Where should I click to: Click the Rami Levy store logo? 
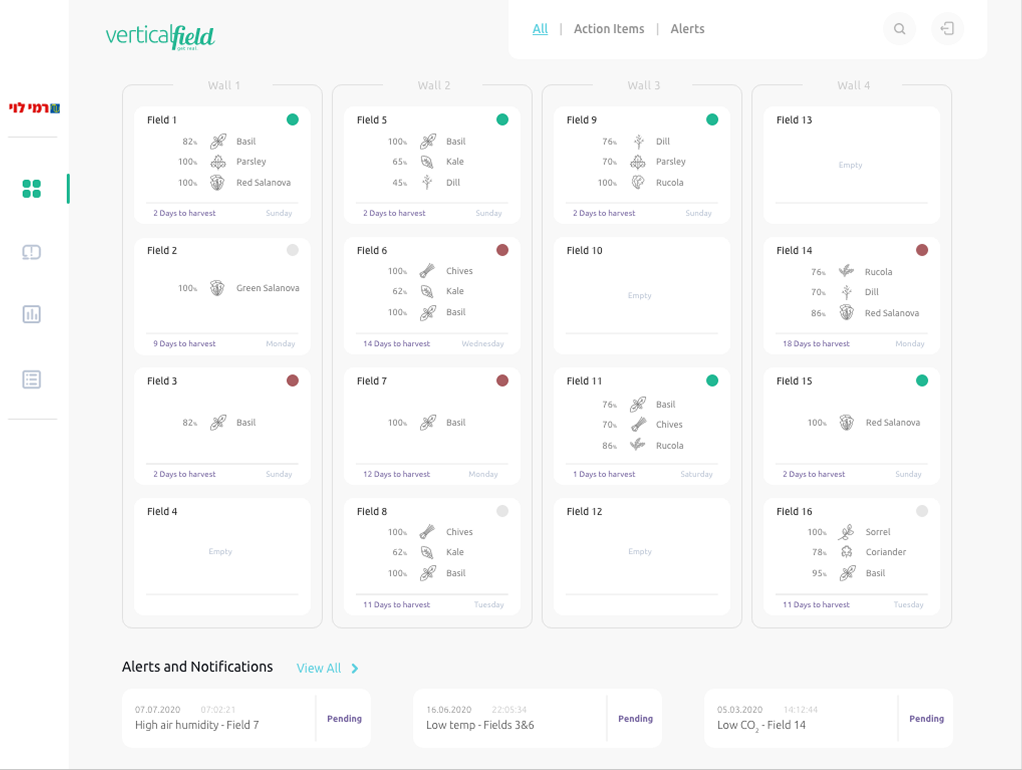[35, 108]
